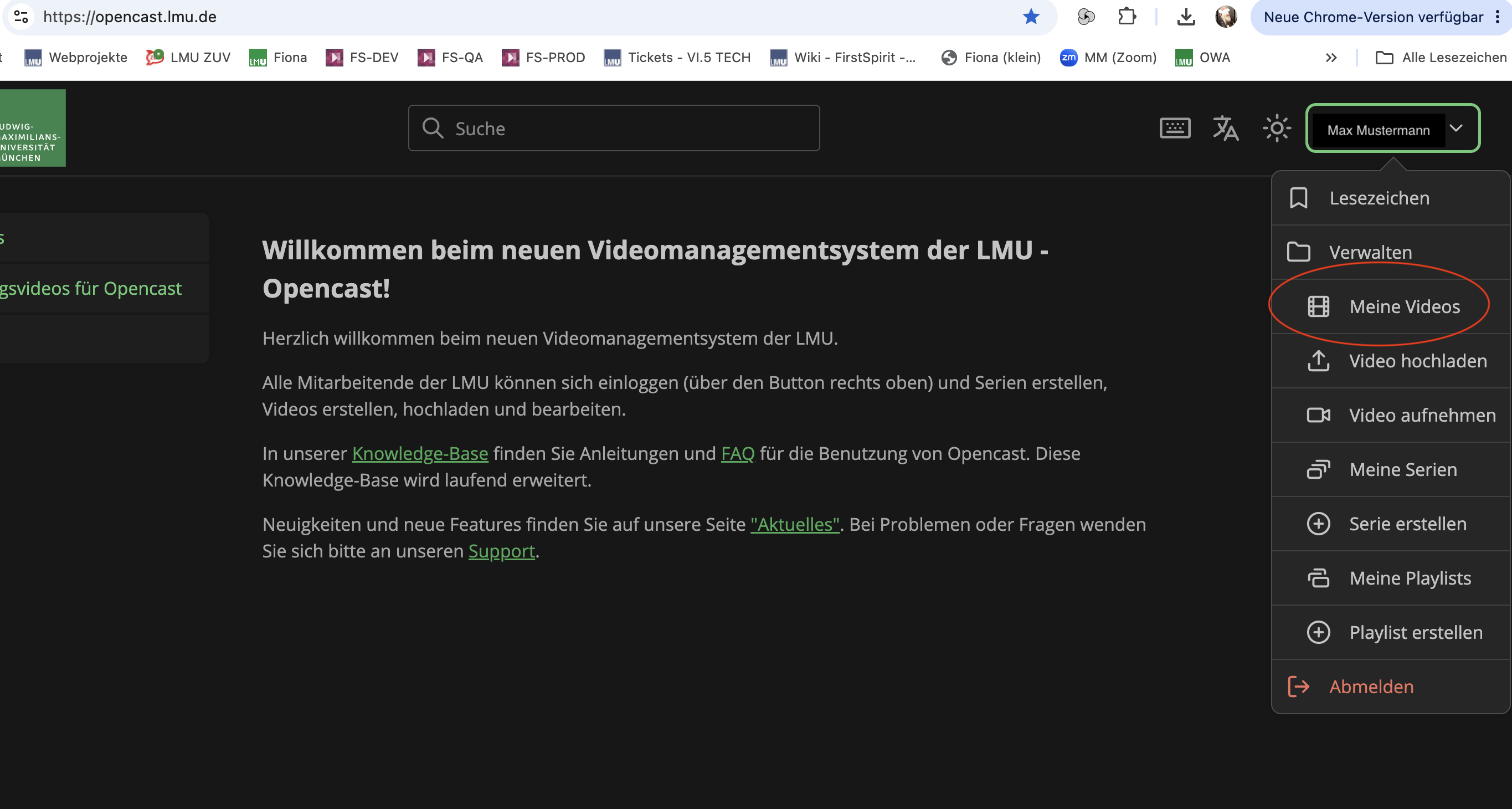Collapse the Max Mustermann user menu

click(x=1393, y=128)
